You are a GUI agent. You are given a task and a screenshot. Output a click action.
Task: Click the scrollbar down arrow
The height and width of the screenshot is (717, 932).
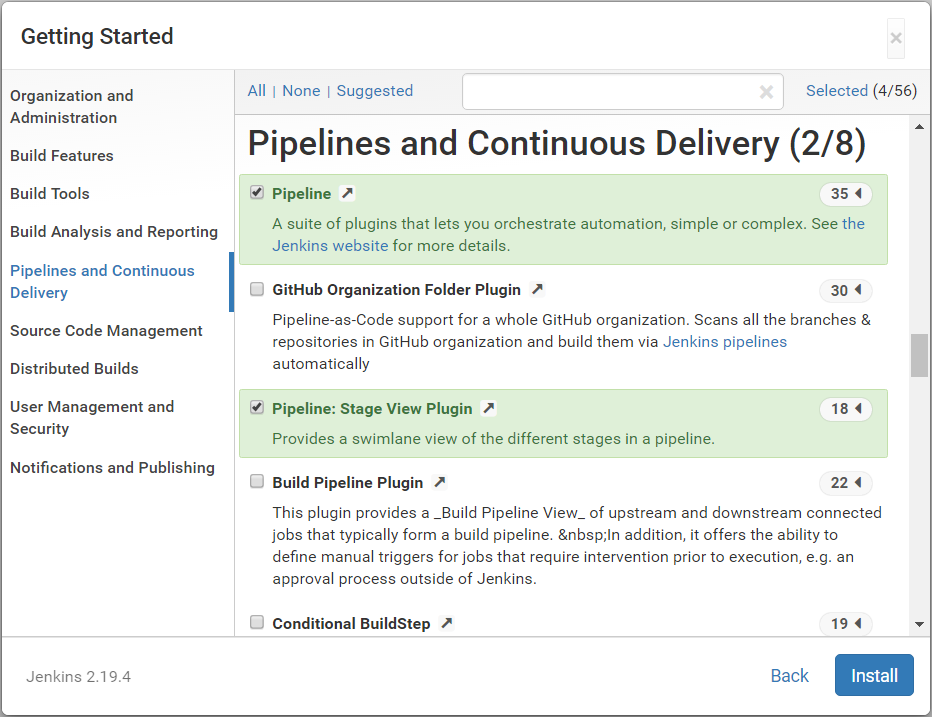tap(919, 624)
